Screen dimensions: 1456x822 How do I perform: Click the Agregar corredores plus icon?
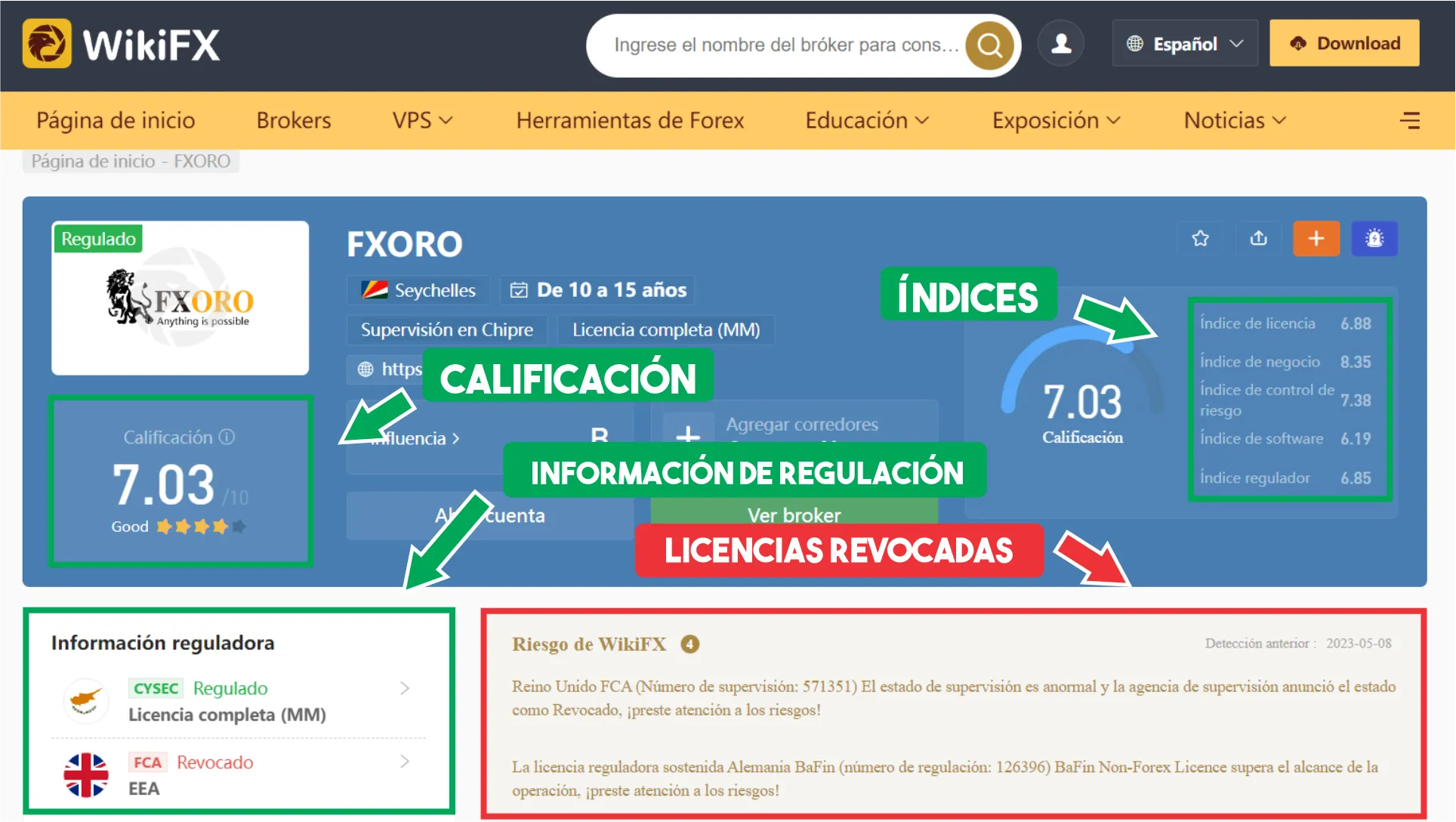[x=687, y=435]
